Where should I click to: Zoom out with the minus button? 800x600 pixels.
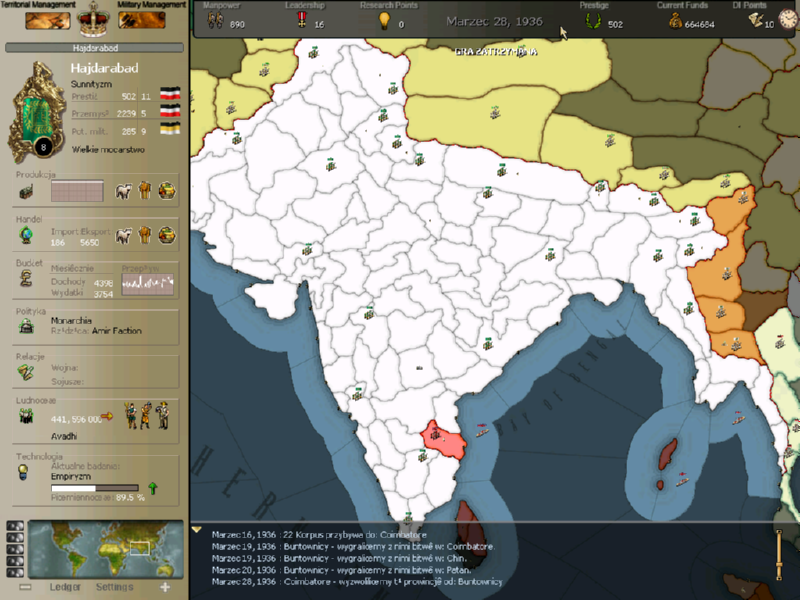point(25,587)
